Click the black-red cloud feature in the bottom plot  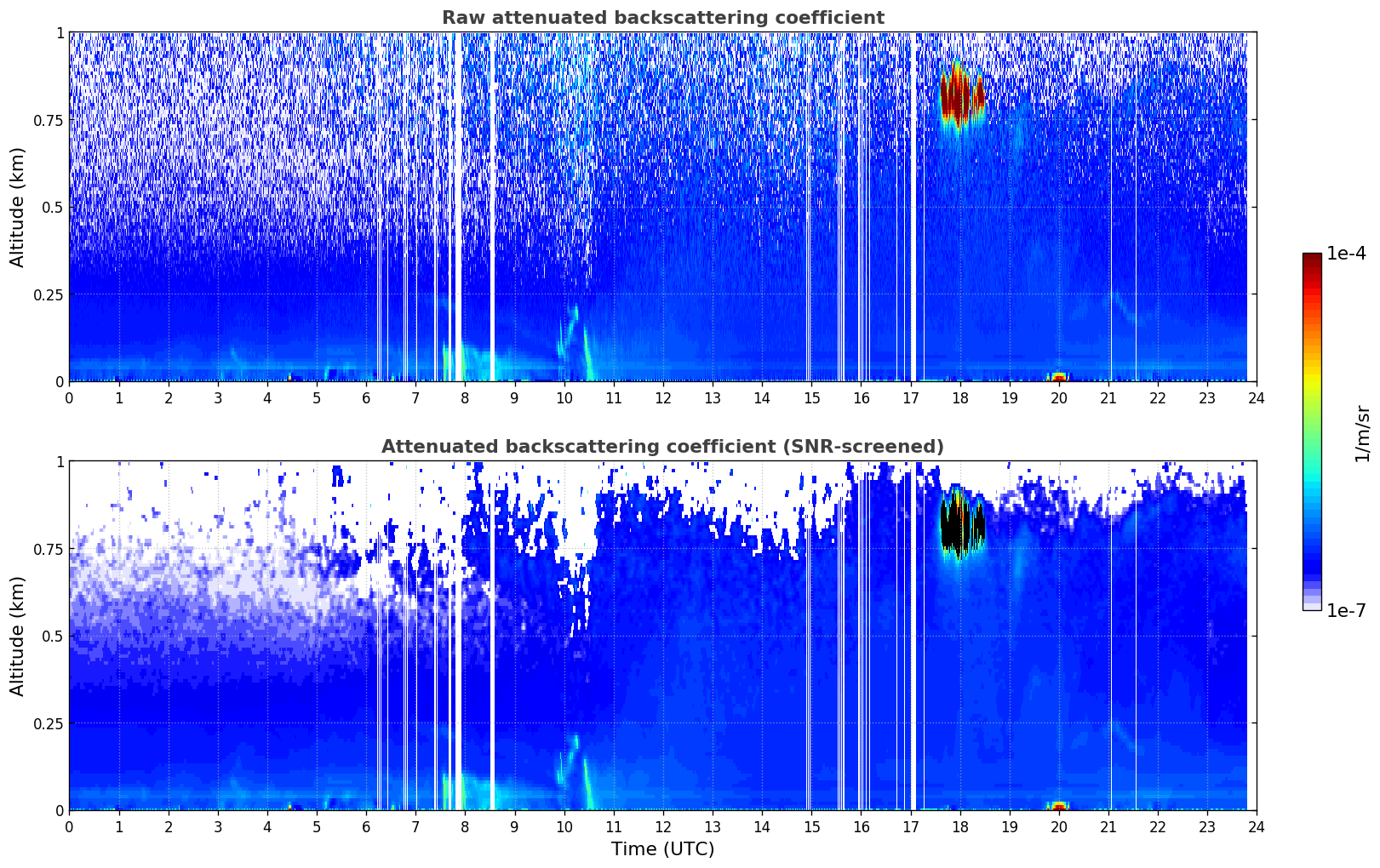click(x=962, y=523)
